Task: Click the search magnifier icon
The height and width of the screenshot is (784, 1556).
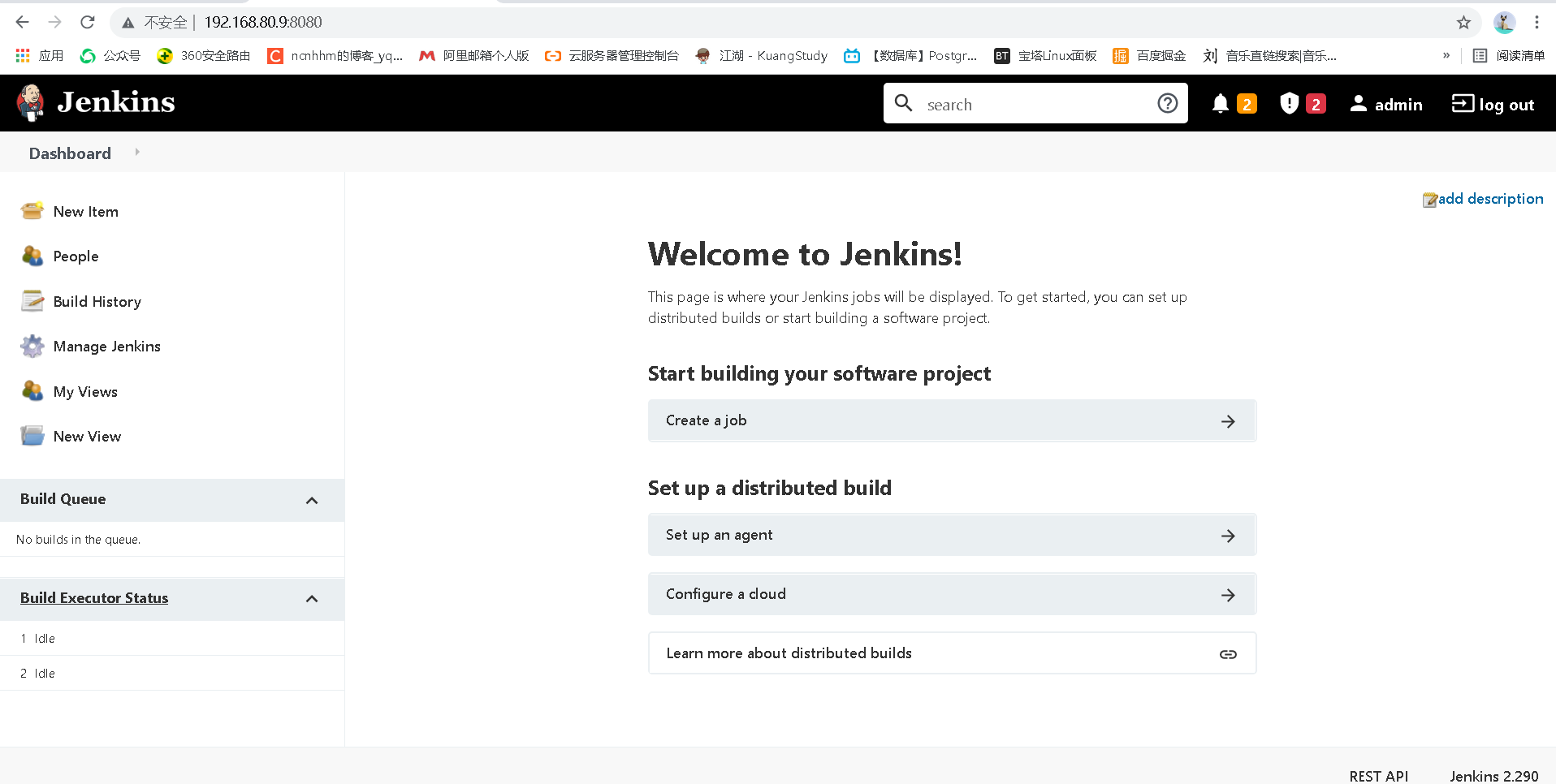Action: tap(903, 103)
